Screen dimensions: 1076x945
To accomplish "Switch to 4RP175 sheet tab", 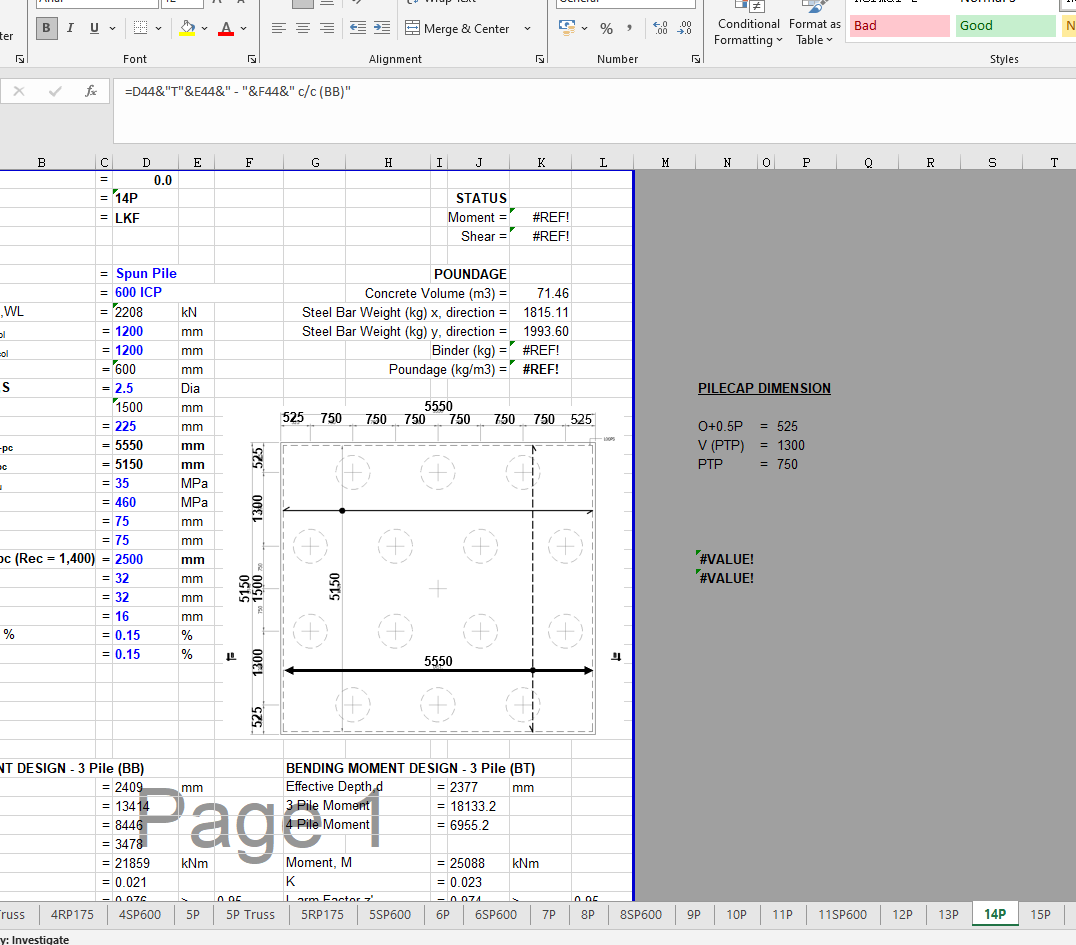I will (x=72, y=915).
